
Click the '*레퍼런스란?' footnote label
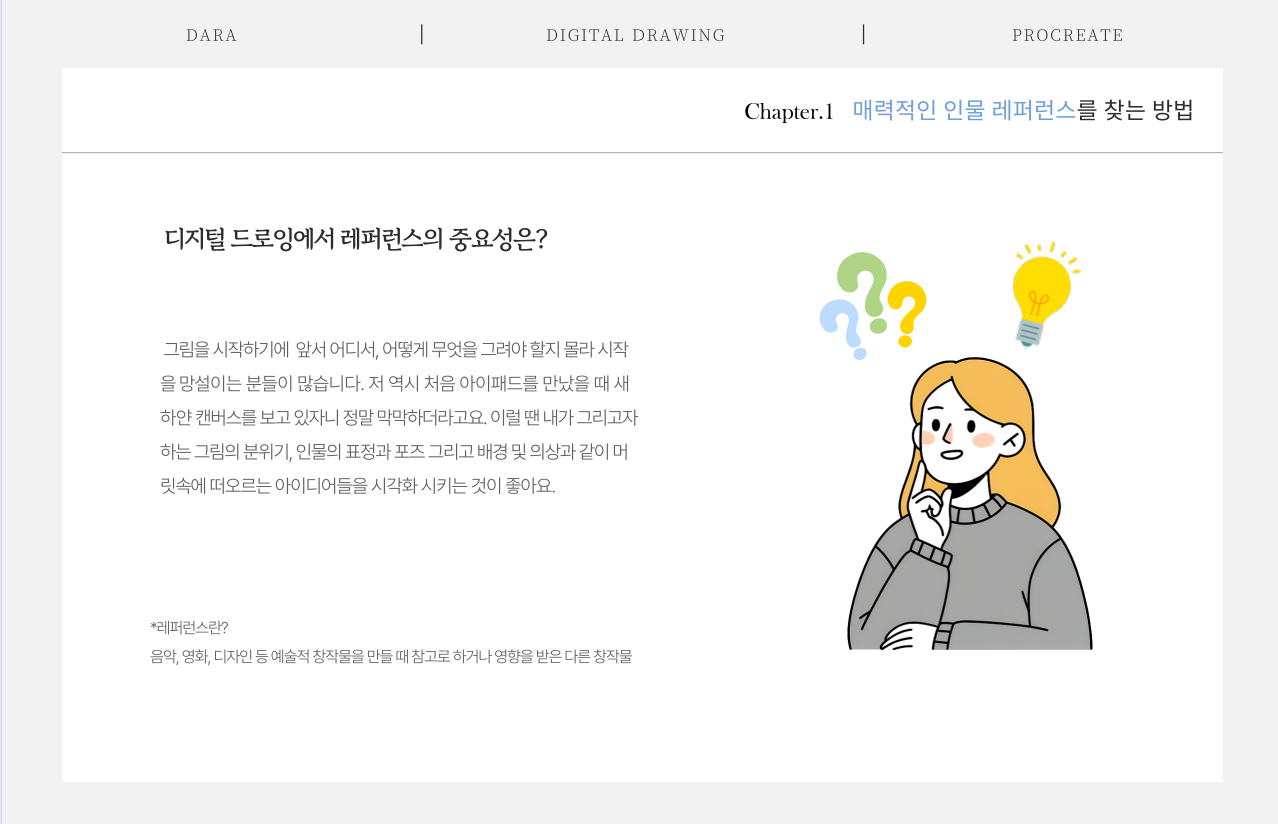[189, 627]
